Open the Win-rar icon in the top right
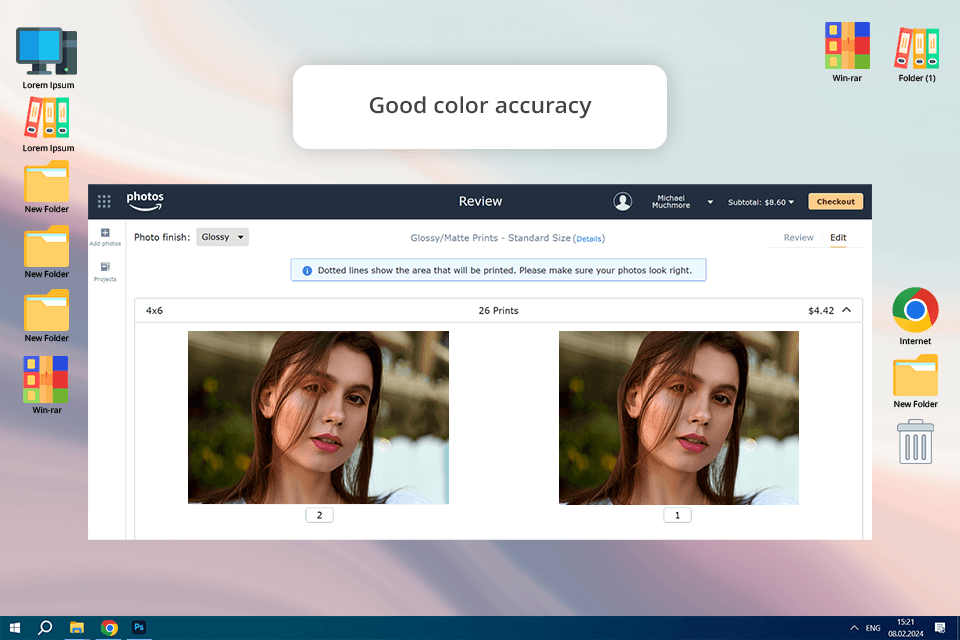This screenshot has width=960, height=640. [x=847, y=53]
